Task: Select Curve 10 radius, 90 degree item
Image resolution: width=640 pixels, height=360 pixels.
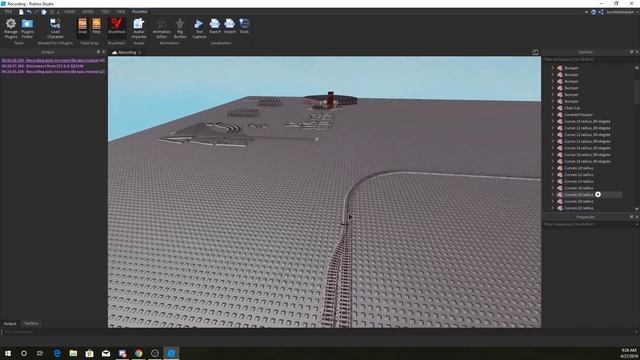Action: point(587,121)
